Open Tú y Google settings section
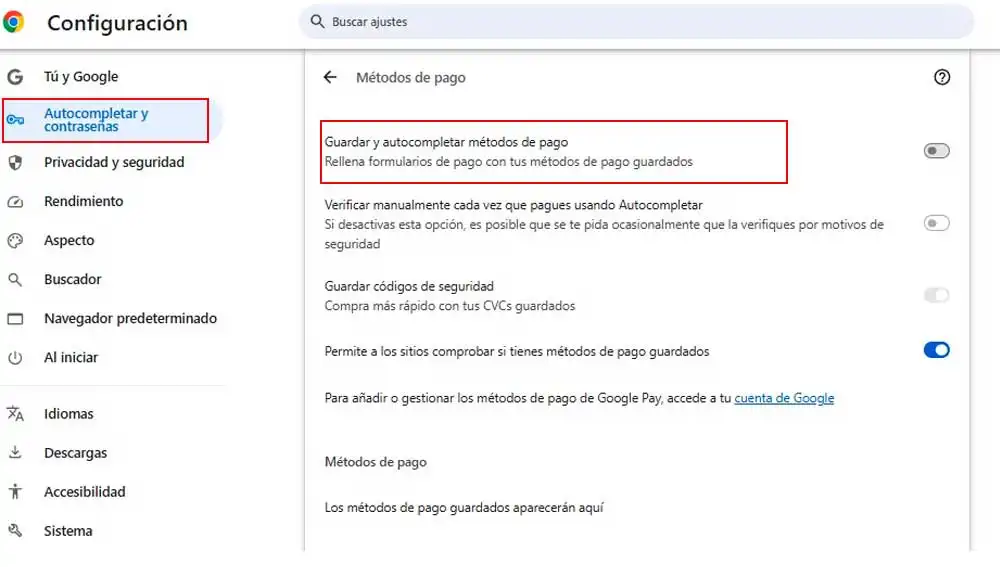Screen dimensions: 1000x567 coord(81,77)
